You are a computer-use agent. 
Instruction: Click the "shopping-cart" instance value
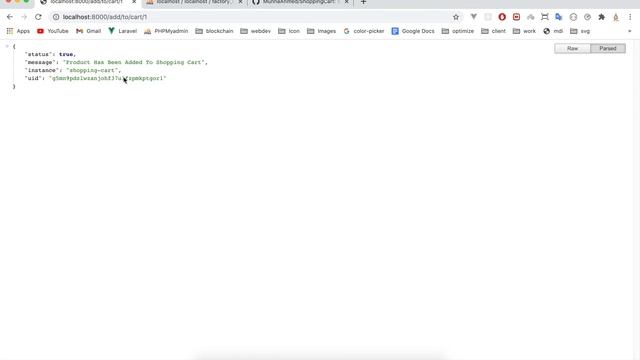(92, 70)
